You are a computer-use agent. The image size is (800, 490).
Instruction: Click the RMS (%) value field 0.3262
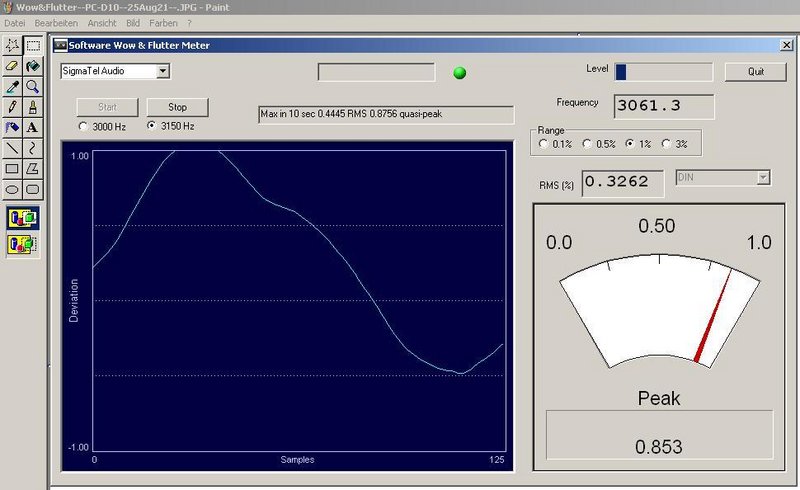click(623, 183)
